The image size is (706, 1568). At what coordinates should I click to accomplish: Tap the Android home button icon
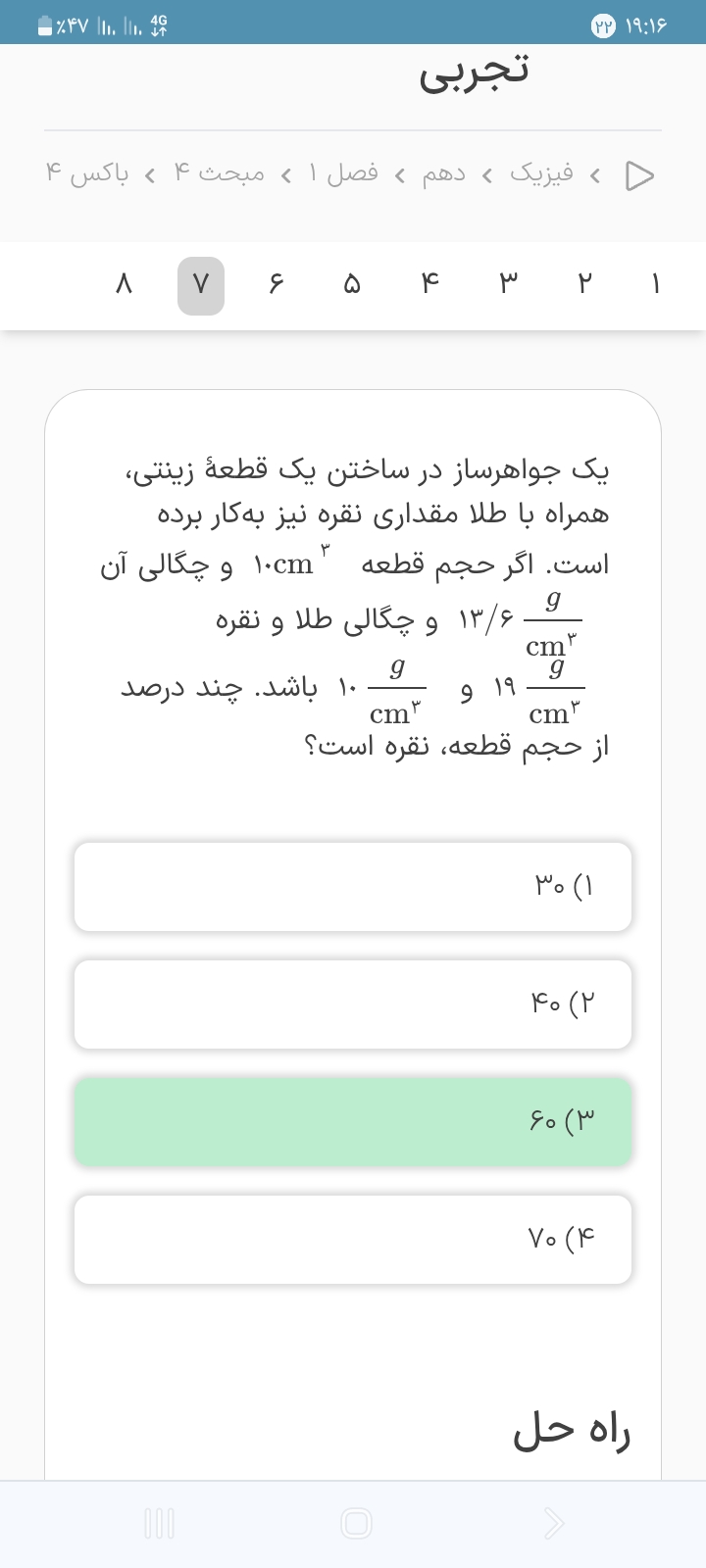coord(356,1523)
